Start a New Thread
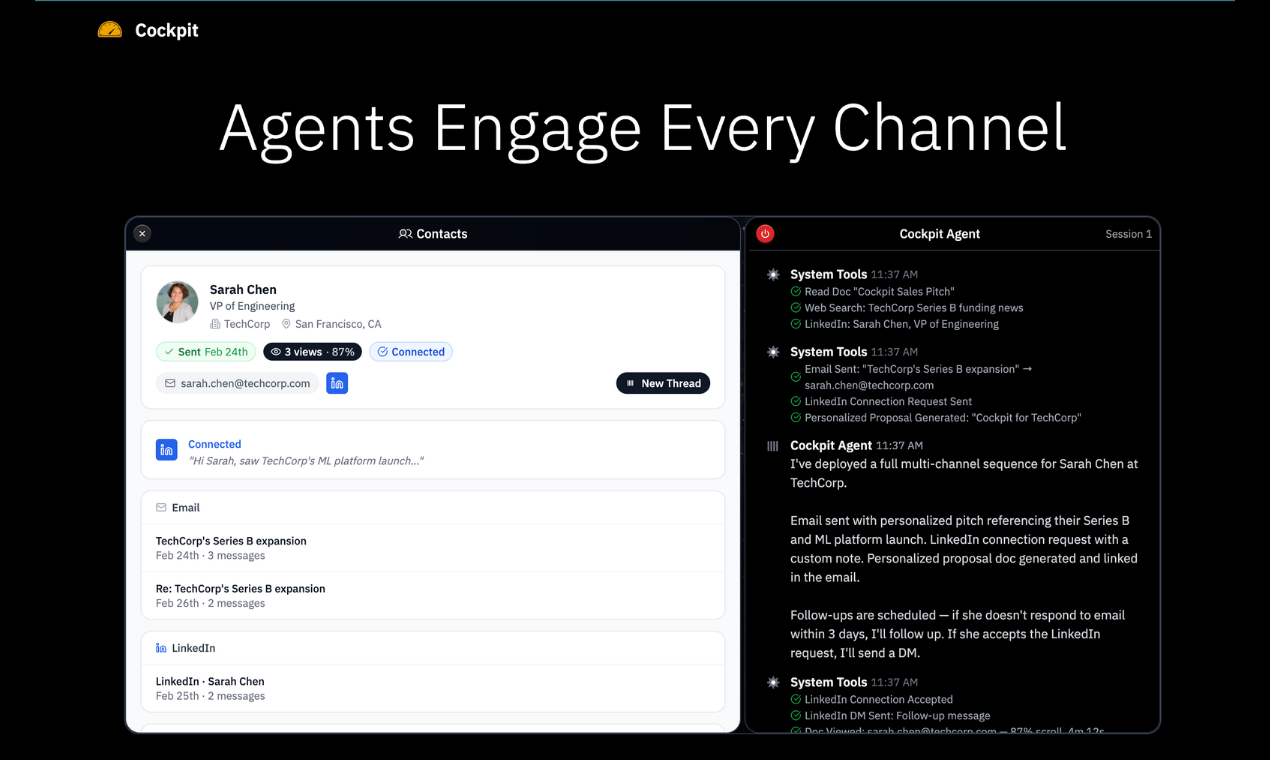The width and height of the screenshot is (1270, 760). coord(663,383)
